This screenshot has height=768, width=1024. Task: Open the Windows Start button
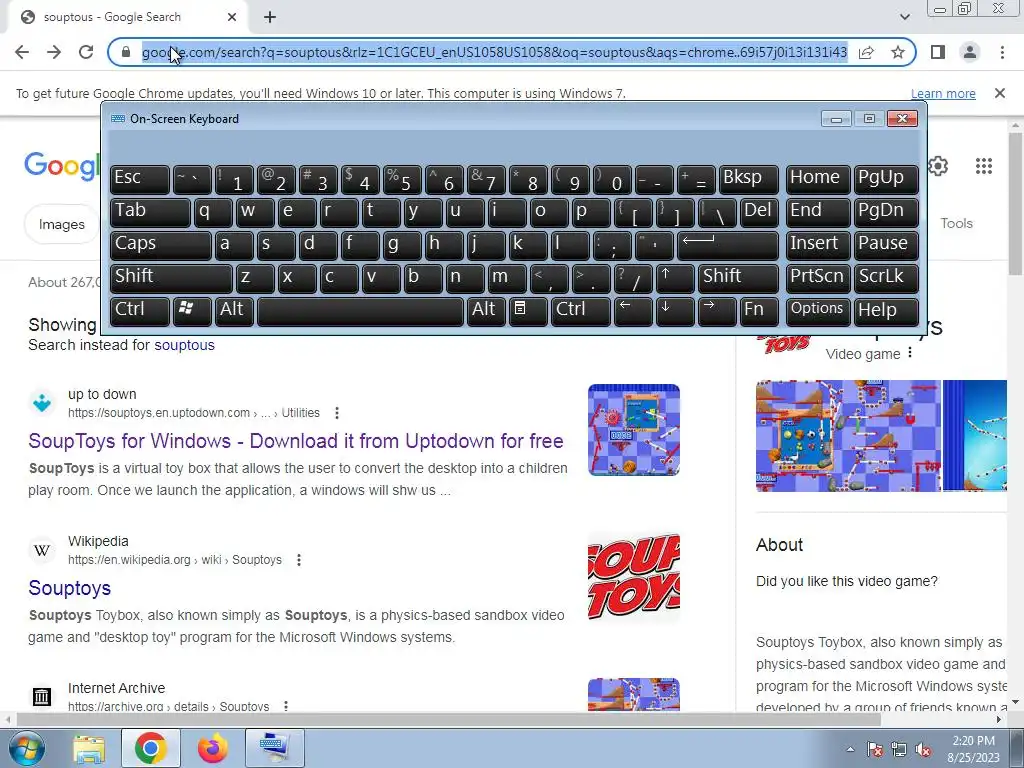tap(26, 748)
